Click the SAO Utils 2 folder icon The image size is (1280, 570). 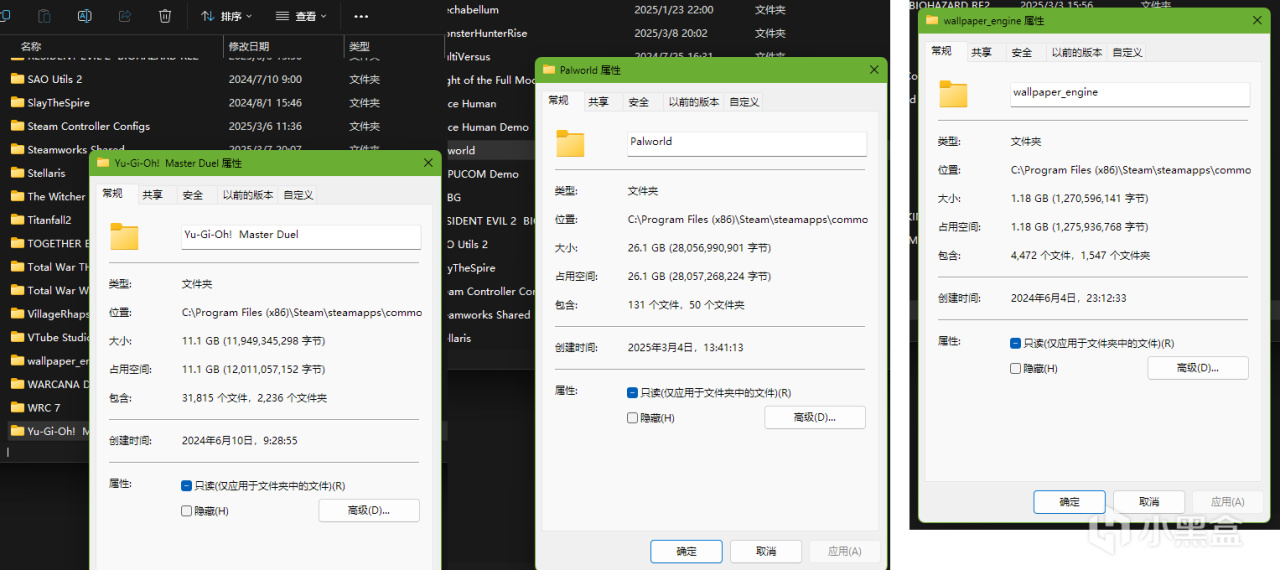(x=17, y=79)
